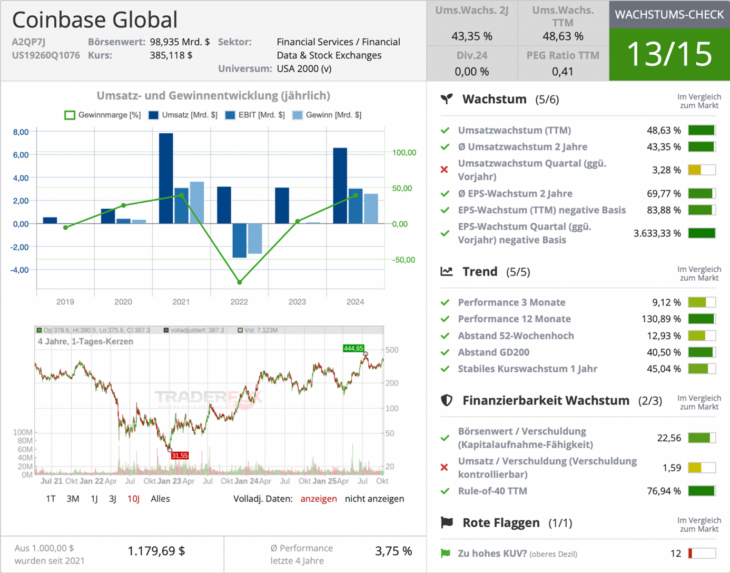Click the Wachstum sprout icon
The height and width of the screenshot is (573, 730).
[x=448, y=100]
